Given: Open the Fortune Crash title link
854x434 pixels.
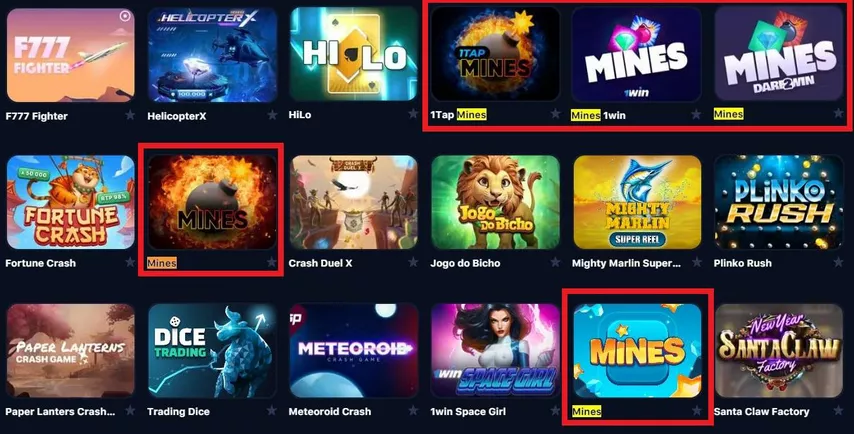Looking at the screenshot, I should pos(40,263).
